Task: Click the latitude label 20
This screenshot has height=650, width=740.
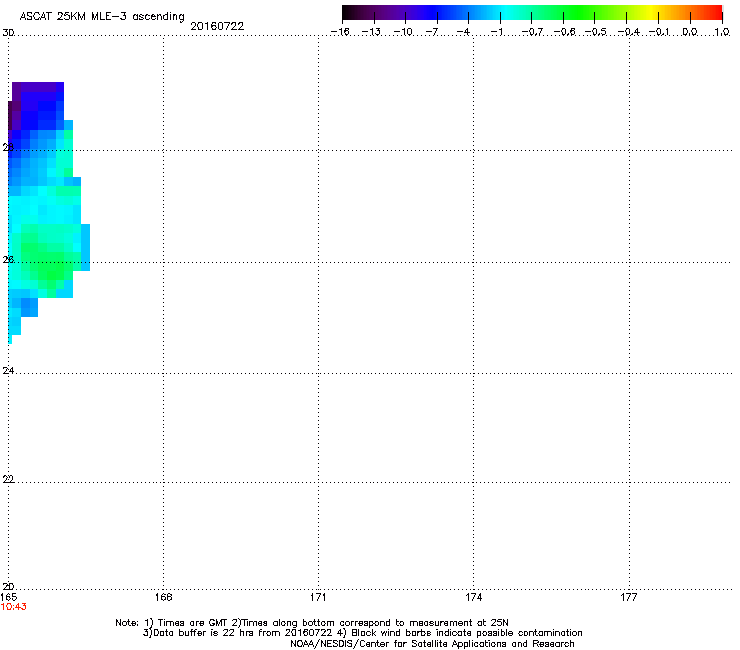Action: [8, 587]
